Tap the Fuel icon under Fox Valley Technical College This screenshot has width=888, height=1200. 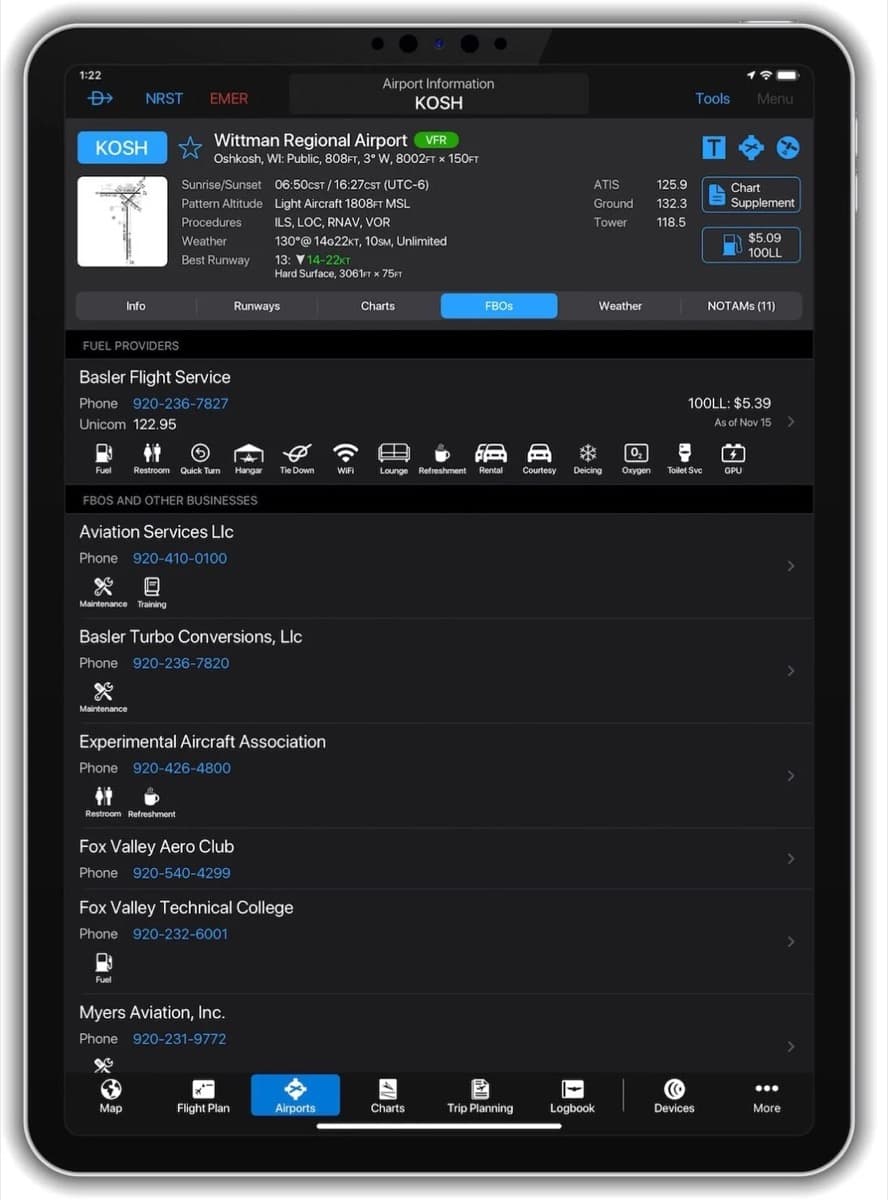tap(104, 967)
